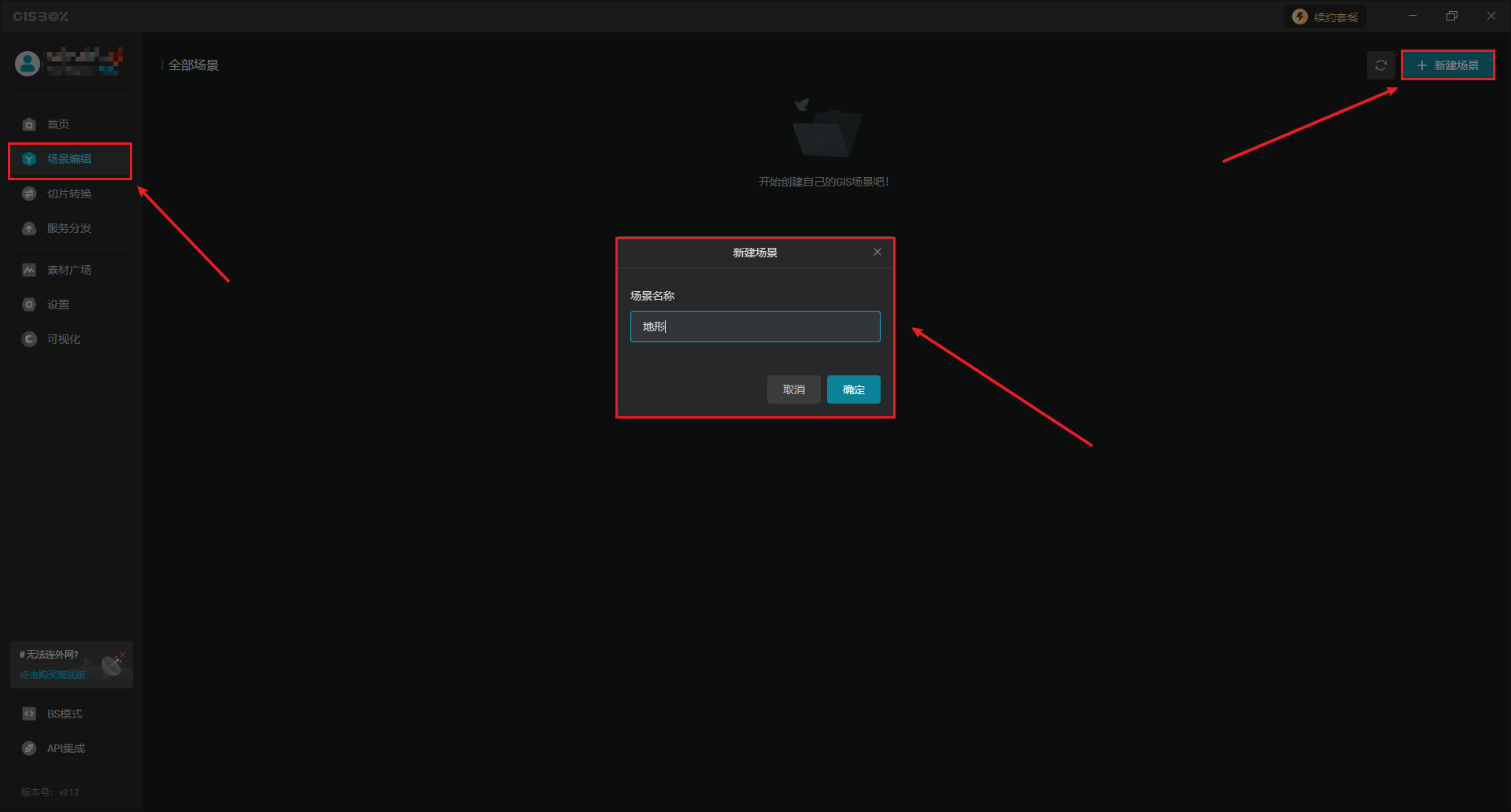Open 设置 from the sidebar
The width and height of the screenshot is (1511, 812).
57,304
